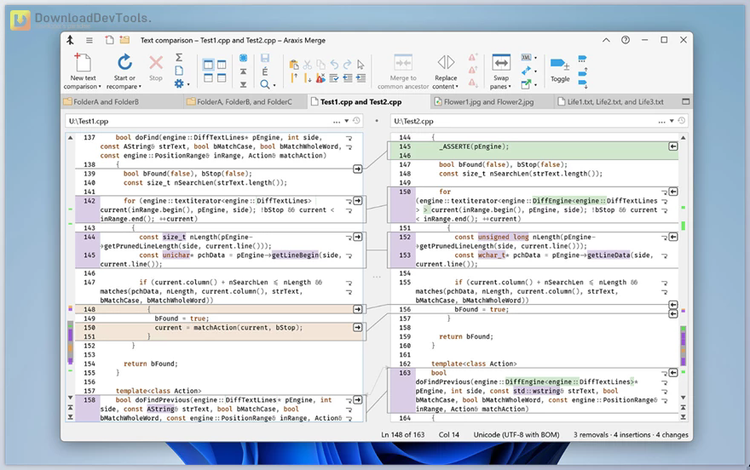This screenshot has width=750, height=470.
Task: Click the left pane change overview strip
Action: coord(70,268)
